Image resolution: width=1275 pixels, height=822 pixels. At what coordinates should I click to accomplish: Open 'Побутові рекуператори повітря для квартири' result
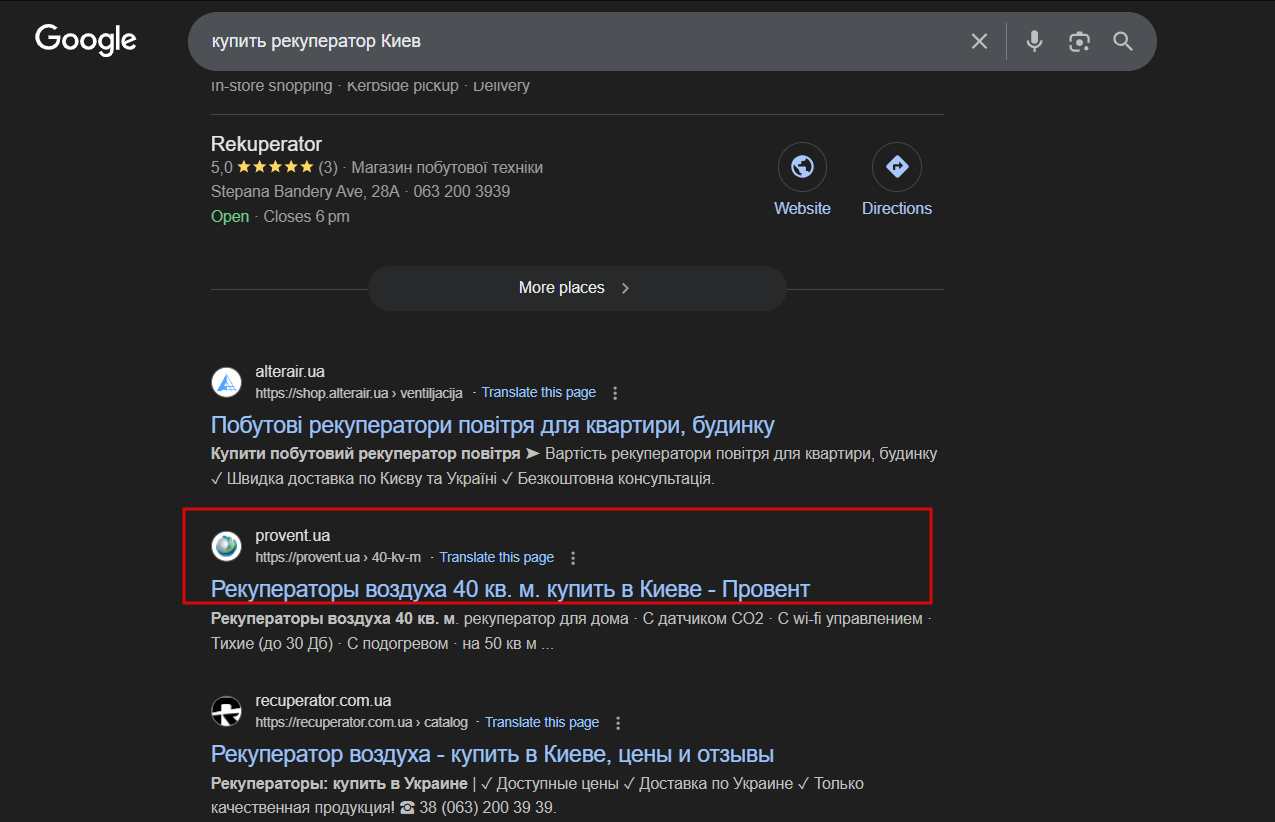[493, 424]
